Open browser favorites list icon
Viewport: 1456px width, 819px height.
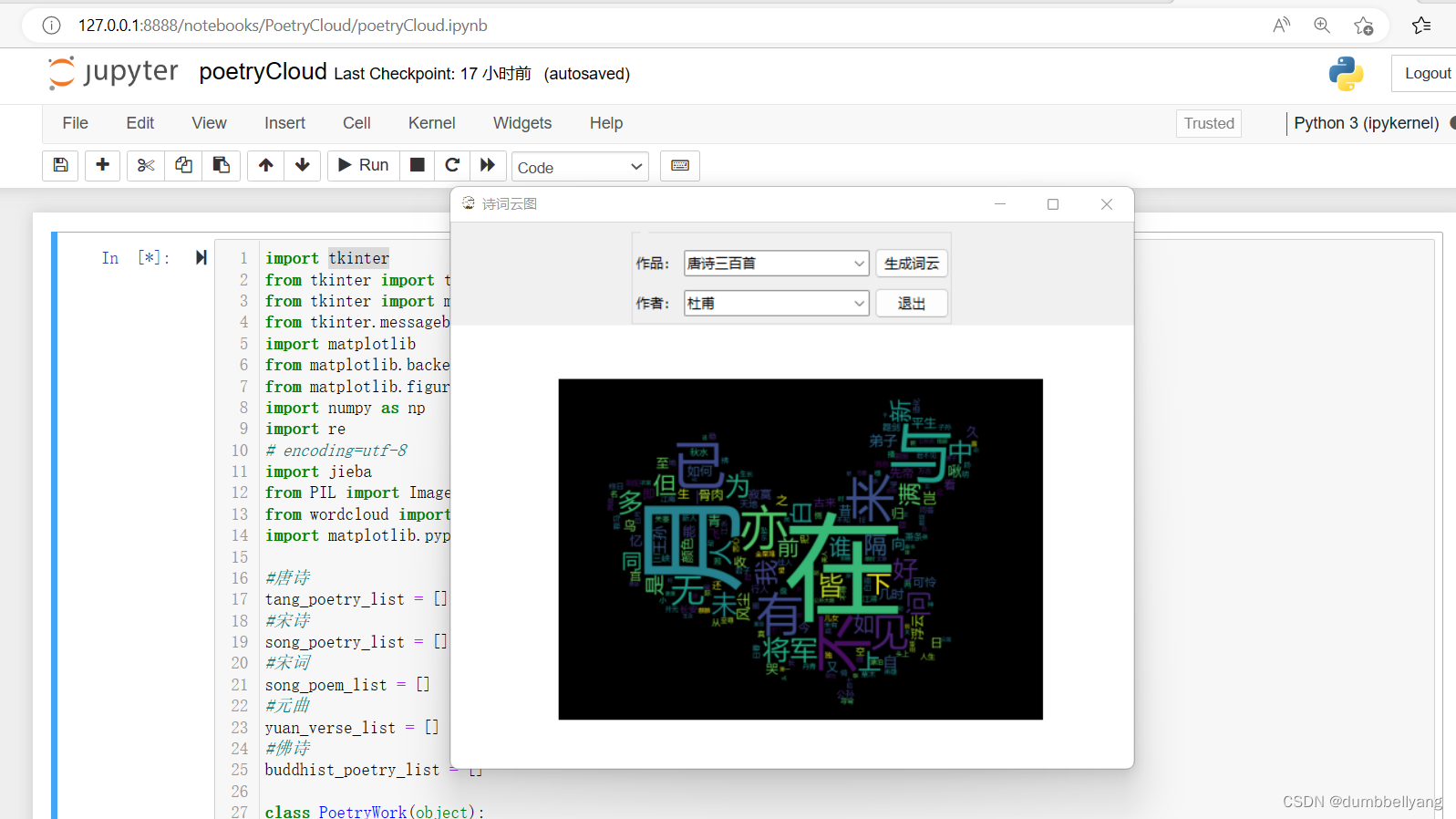point(1421,26)
